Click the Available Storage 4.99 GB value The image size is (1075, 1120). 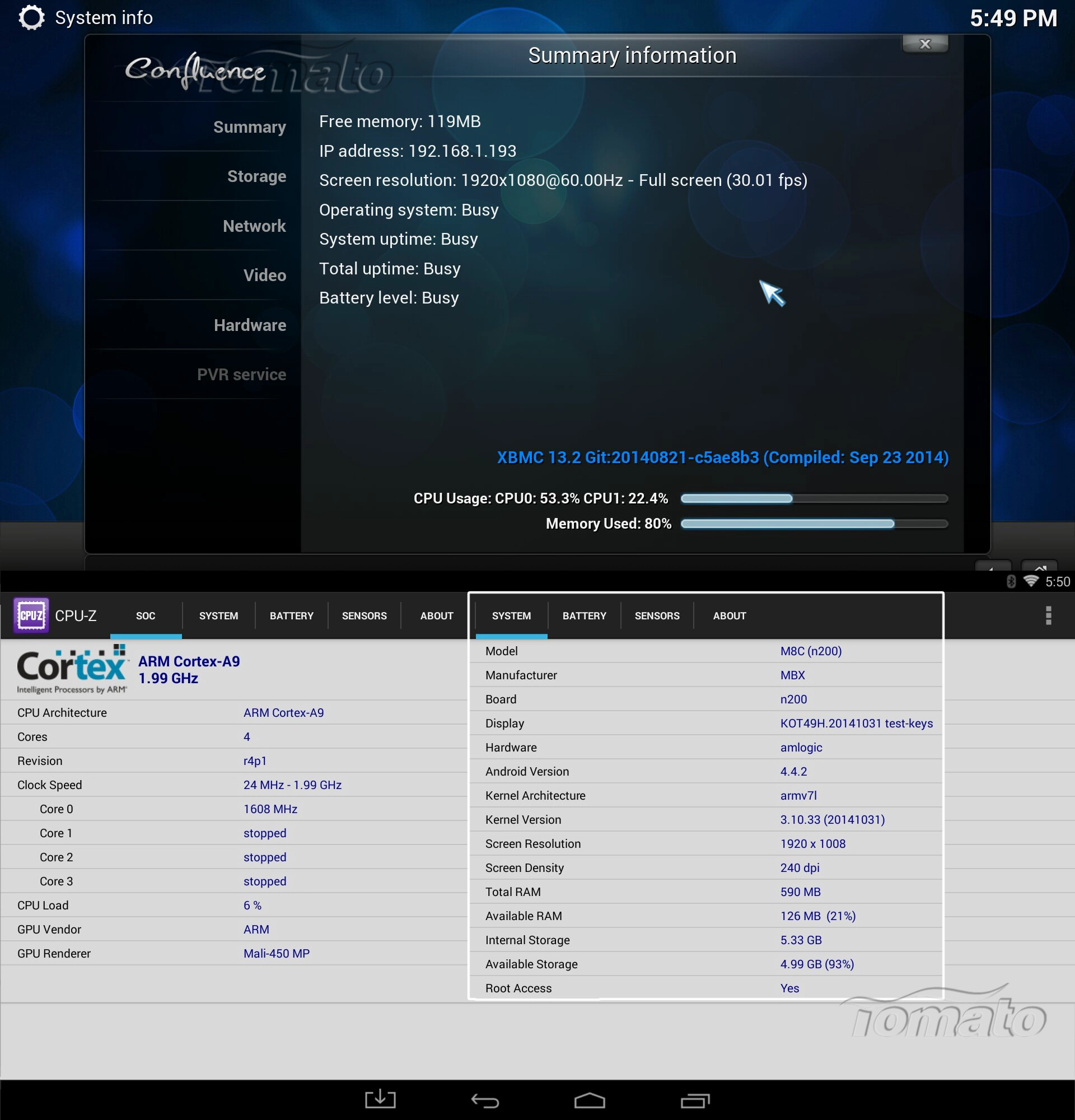[x=817, y=964]
